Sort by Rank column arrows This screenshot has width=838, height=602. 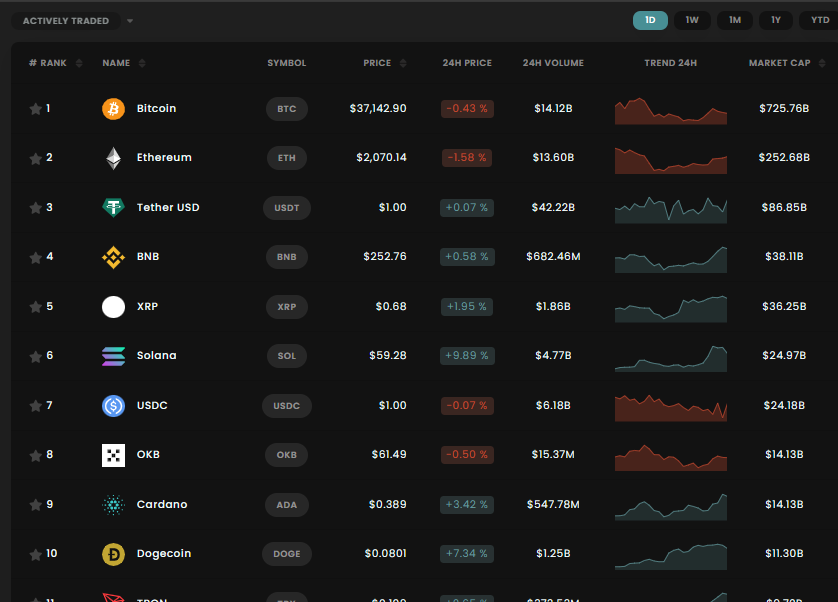79,63
